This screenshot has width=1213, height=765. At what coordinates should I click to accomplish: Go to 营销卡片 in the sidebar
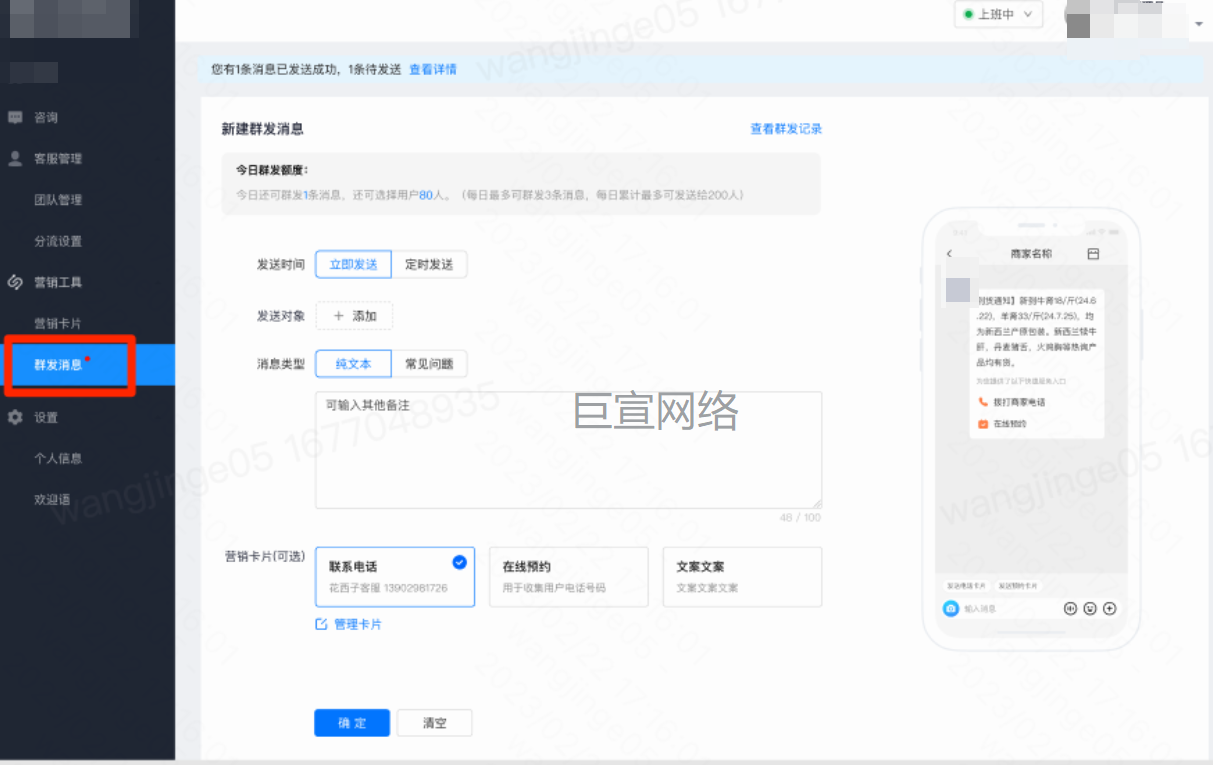point(58,323)
